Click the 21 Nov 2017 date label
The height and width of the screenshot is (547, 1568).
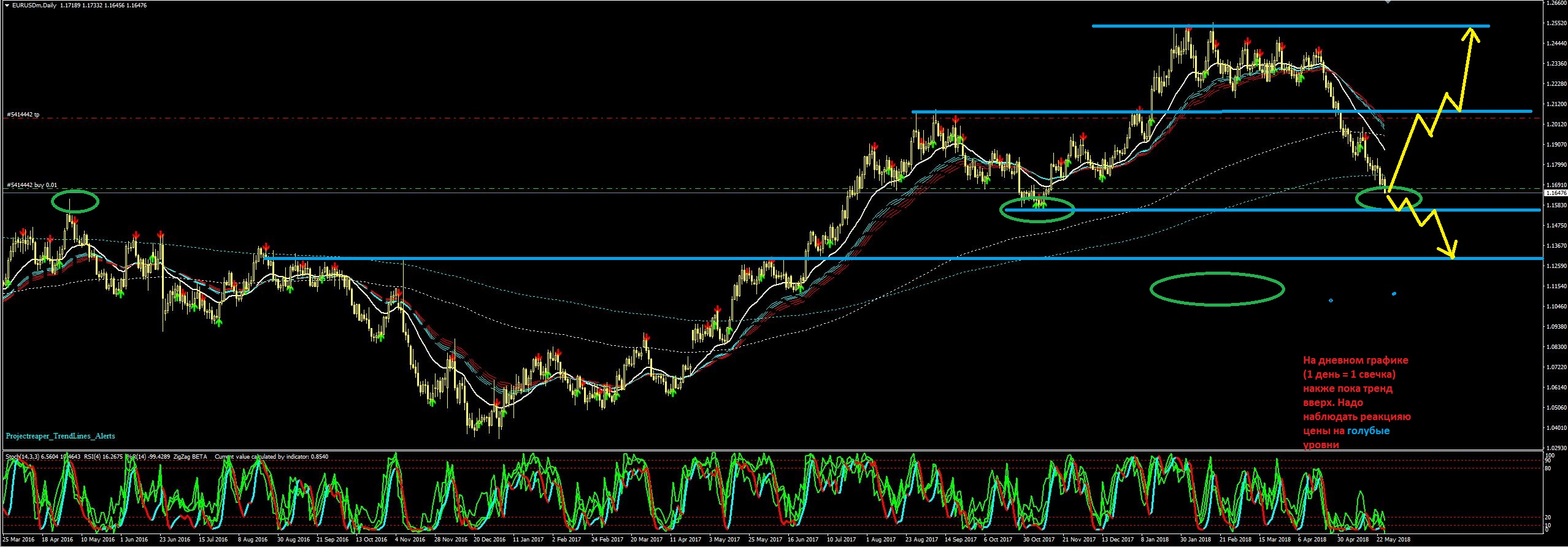[1078, 540]
